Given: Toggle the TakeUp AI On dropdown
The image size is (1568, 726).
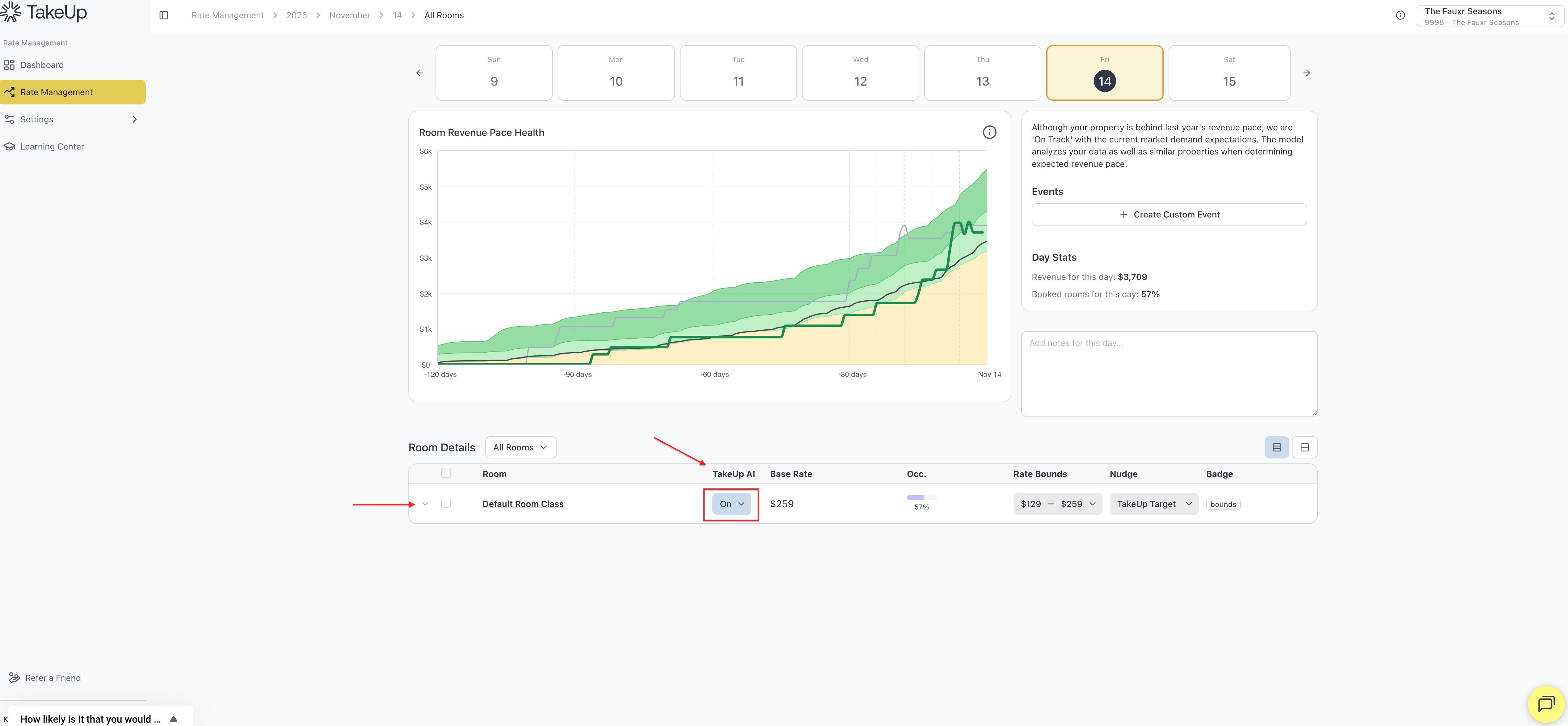Looking at the screenshot, I should tap(731, 504).
